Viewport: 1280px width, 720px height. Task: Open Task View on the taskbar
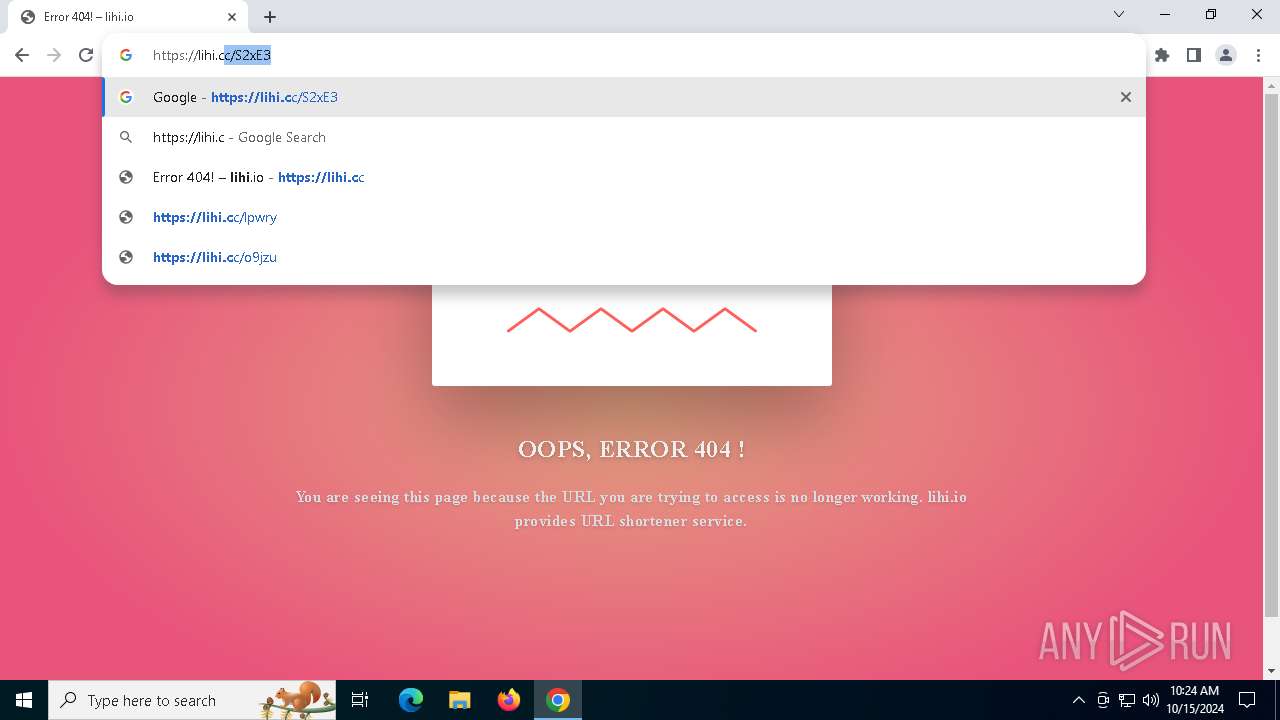pyautogui.click(x=360, y=700)
